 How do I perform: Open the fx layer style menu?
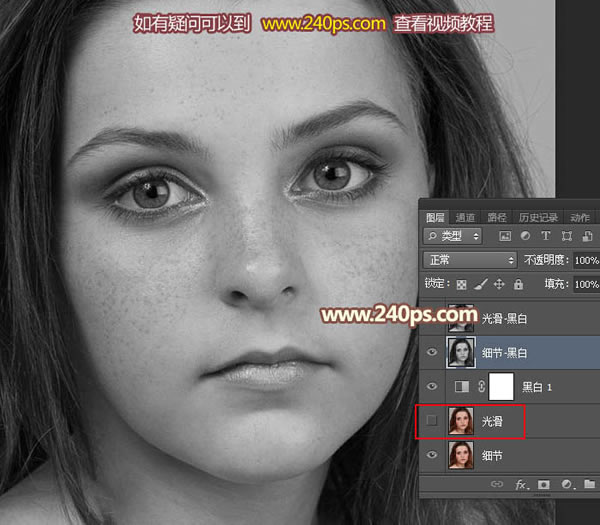(x=522, y=485)
